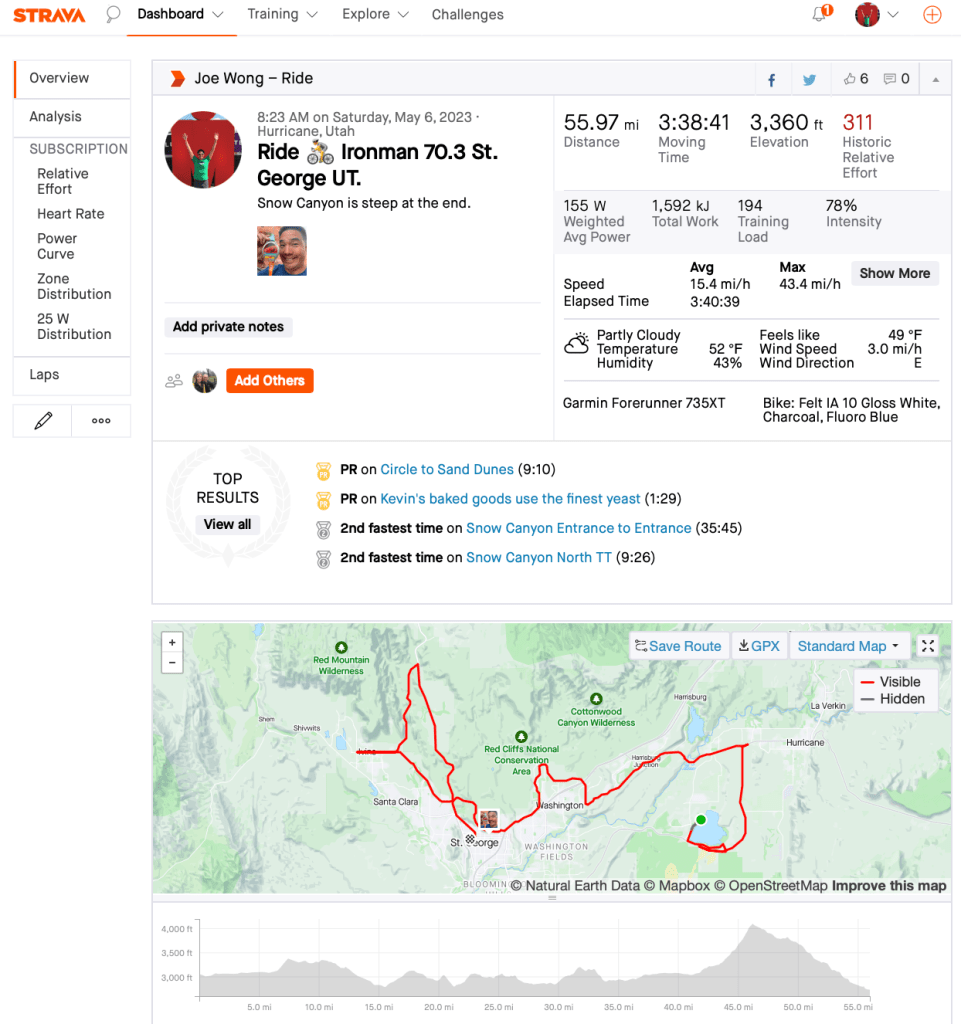Open the notifications bell

821,15
